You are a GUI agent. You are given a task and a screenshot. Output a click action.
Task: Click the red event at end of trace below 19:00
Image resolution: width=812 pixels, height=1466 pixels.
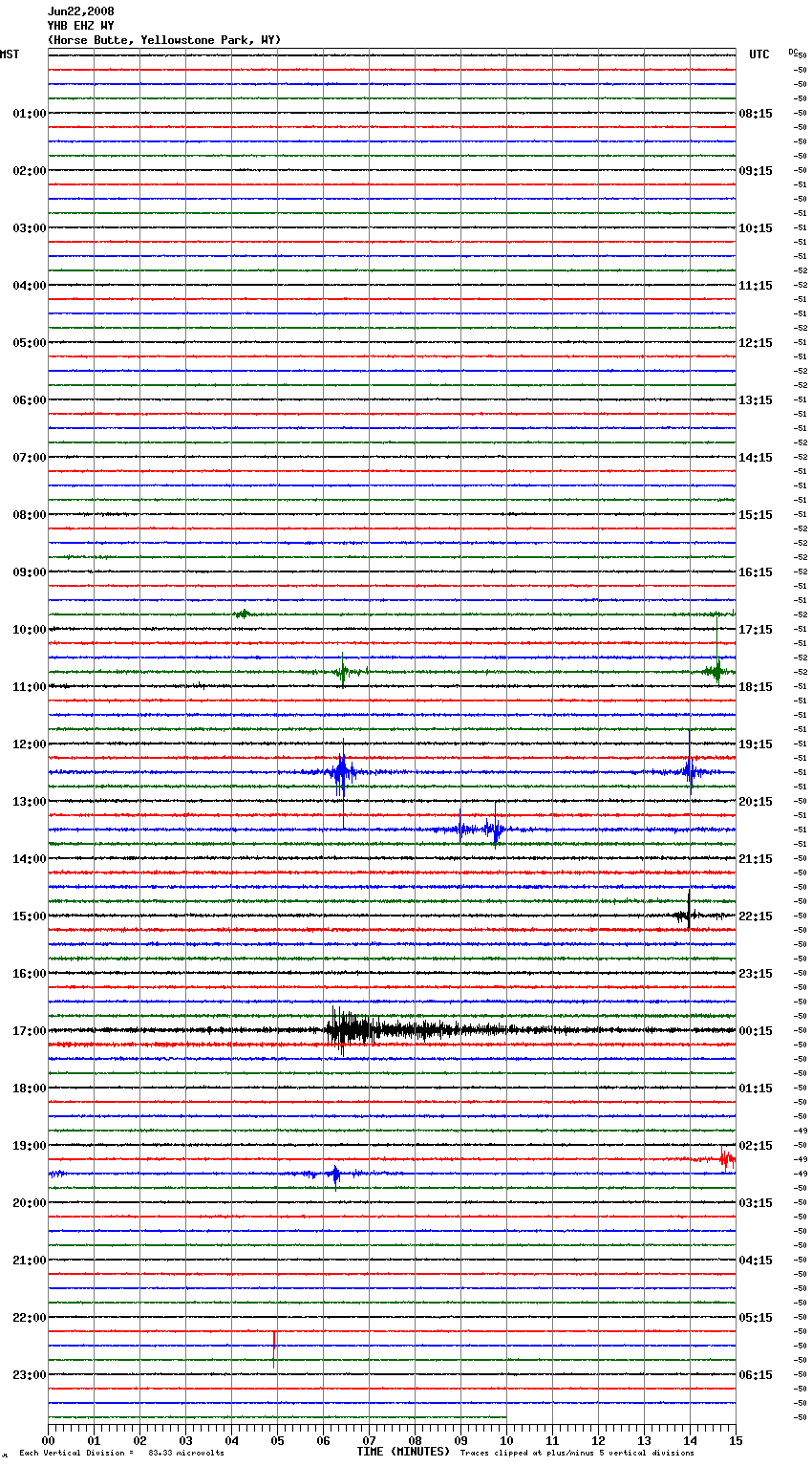[x=726, y=1159]
